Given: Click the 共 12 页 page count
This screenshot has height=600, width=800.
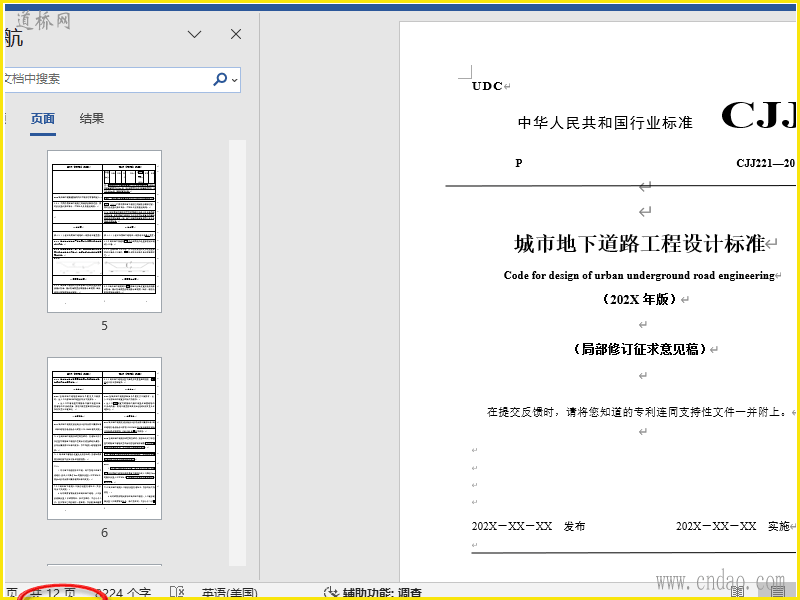Looking at the screenshot, I should (53, 594).
